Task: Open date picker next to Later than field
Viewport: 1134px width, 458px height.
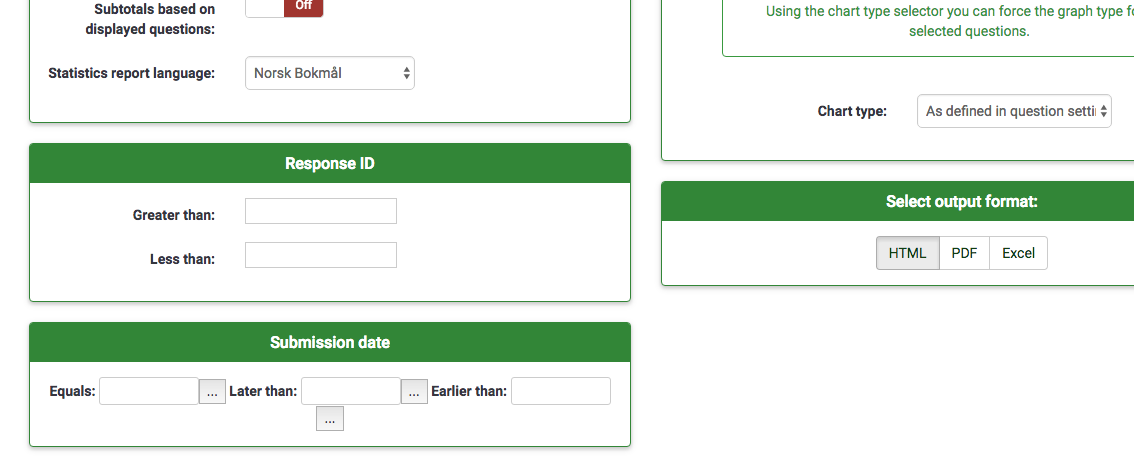Action: point(414,392)
